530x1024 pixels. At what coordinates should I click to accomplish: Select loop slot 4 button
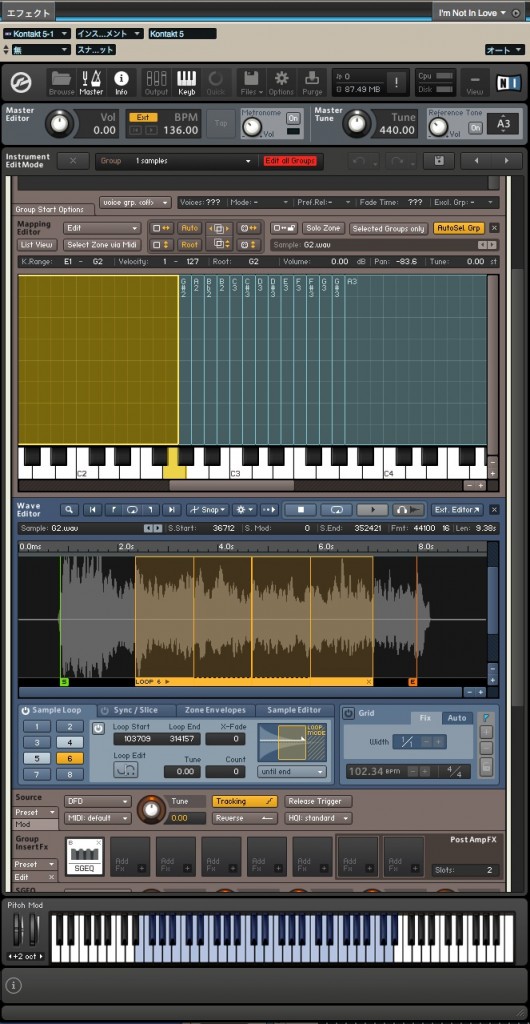click(70, 743)
